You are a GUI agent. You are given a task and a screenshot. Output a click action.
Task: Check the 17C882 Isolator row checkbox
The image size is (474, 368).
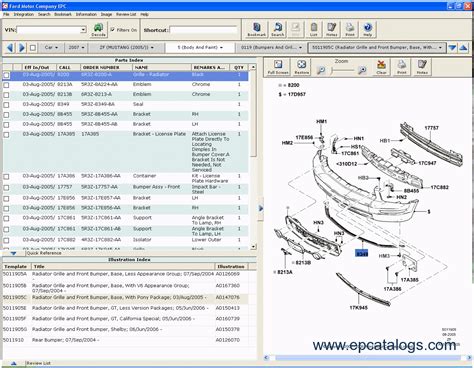[x=6, y=240]
